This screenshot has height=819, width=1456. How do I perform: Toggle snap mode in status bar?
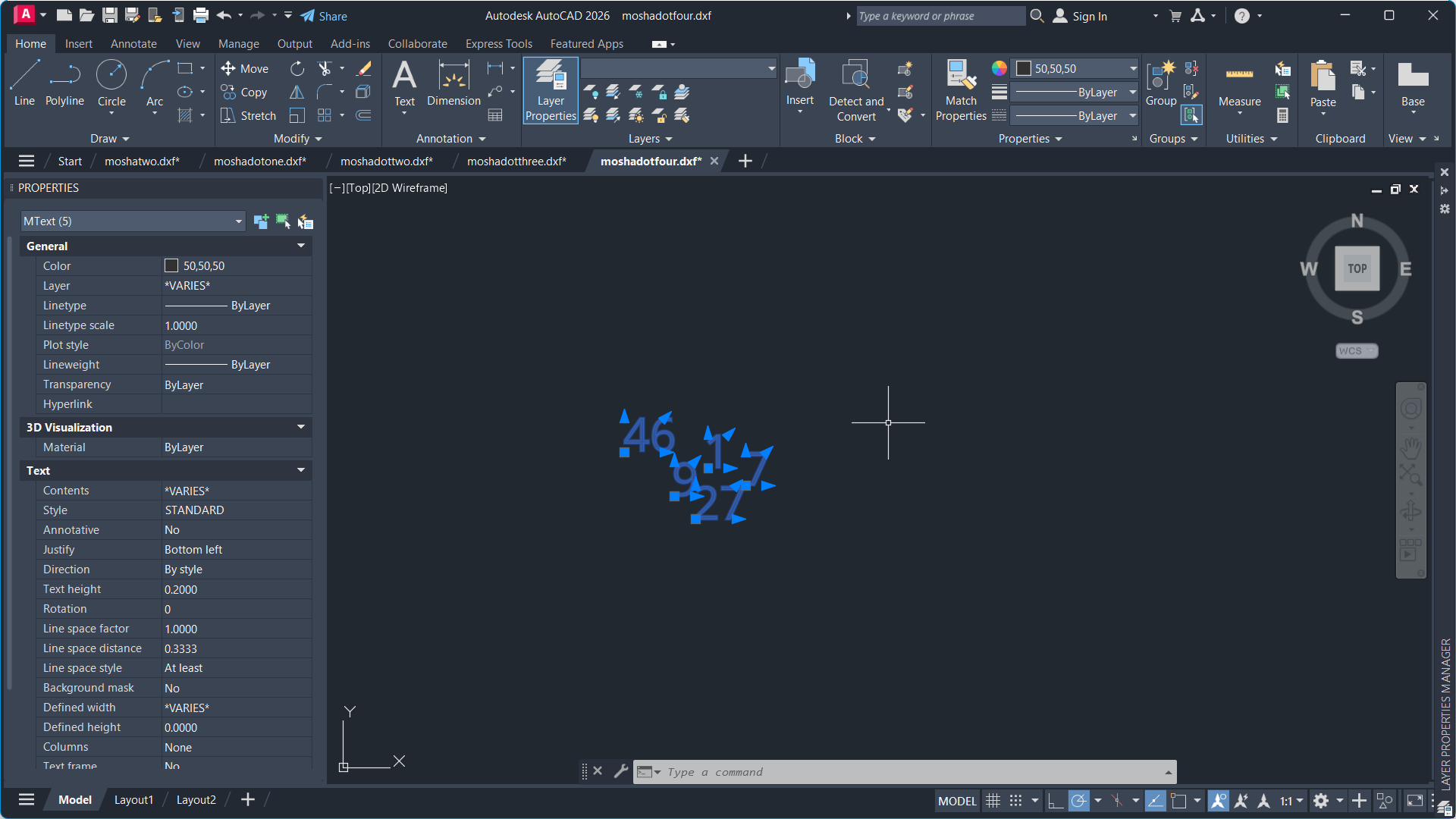point(1015,801)
